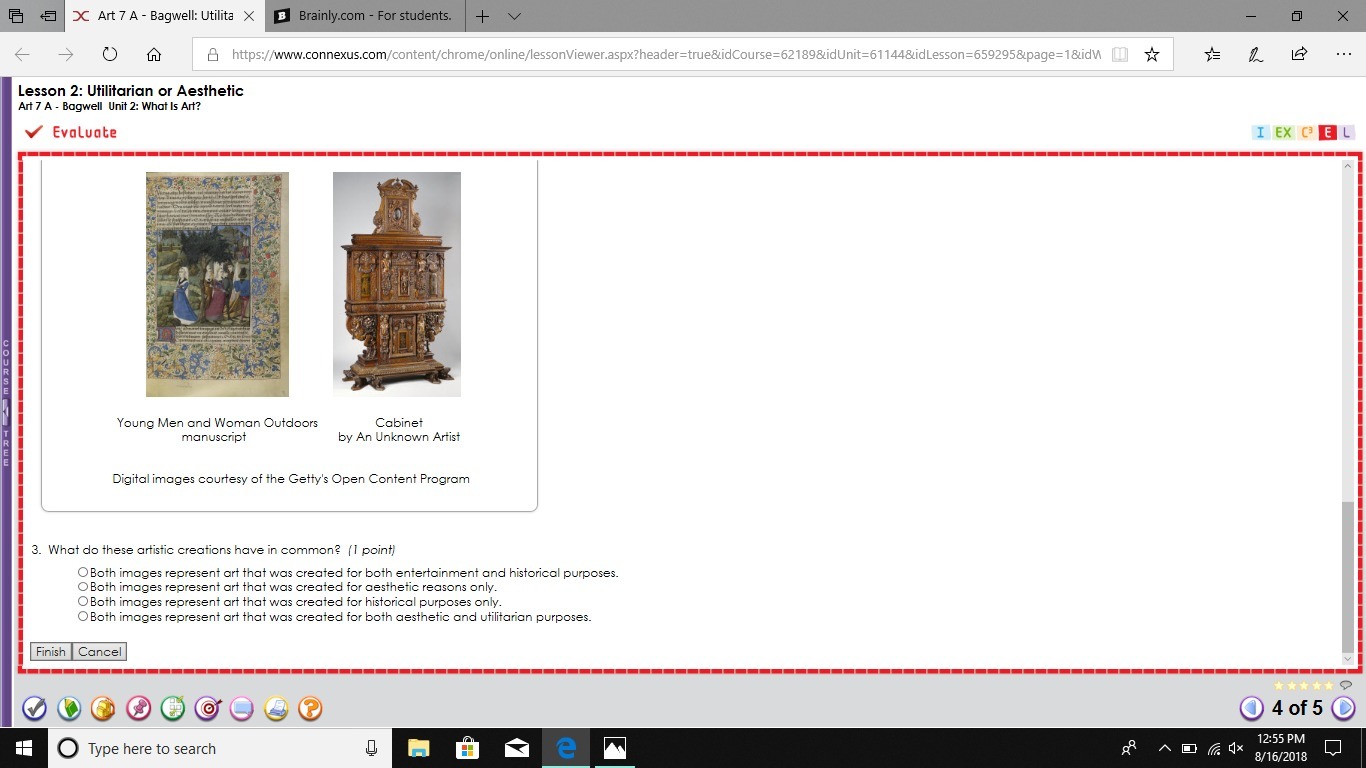This screenshot has width=1366, height=768.
Task: Open the browser Settings and more menu
Action: [x=1343, y=54]
